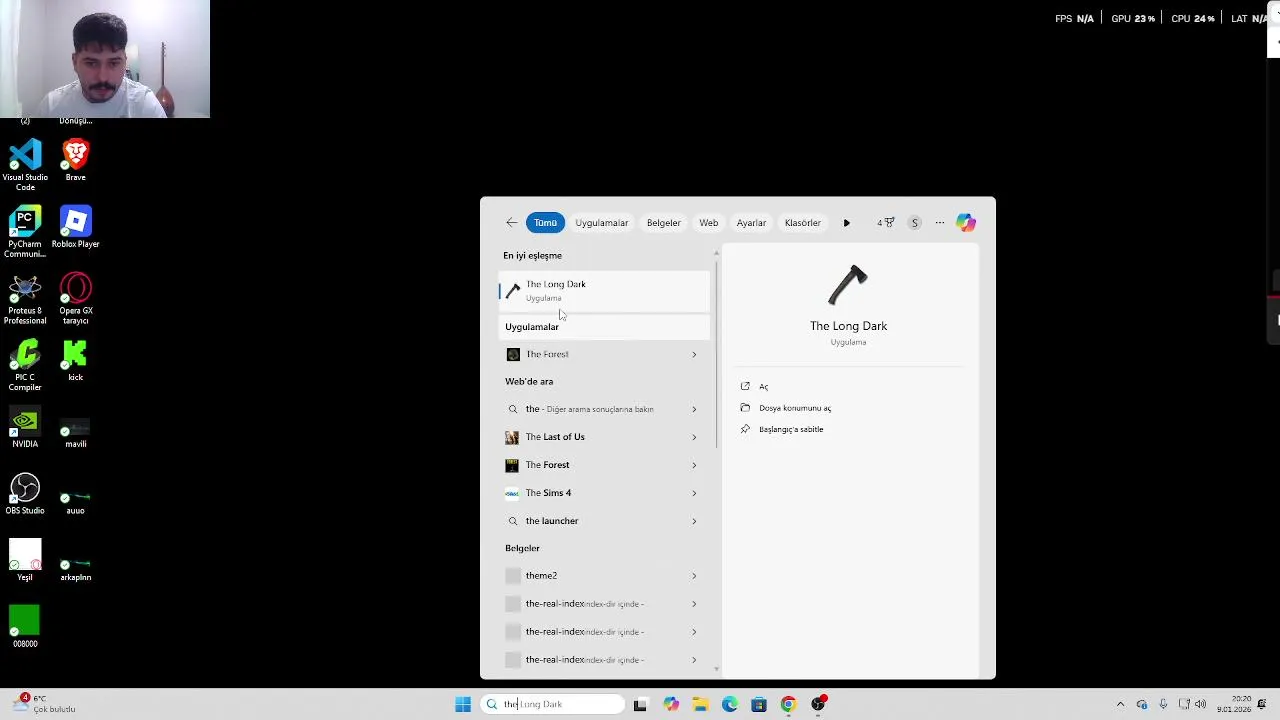Switch to Belgeler filter tab

(x=663, y=223)
